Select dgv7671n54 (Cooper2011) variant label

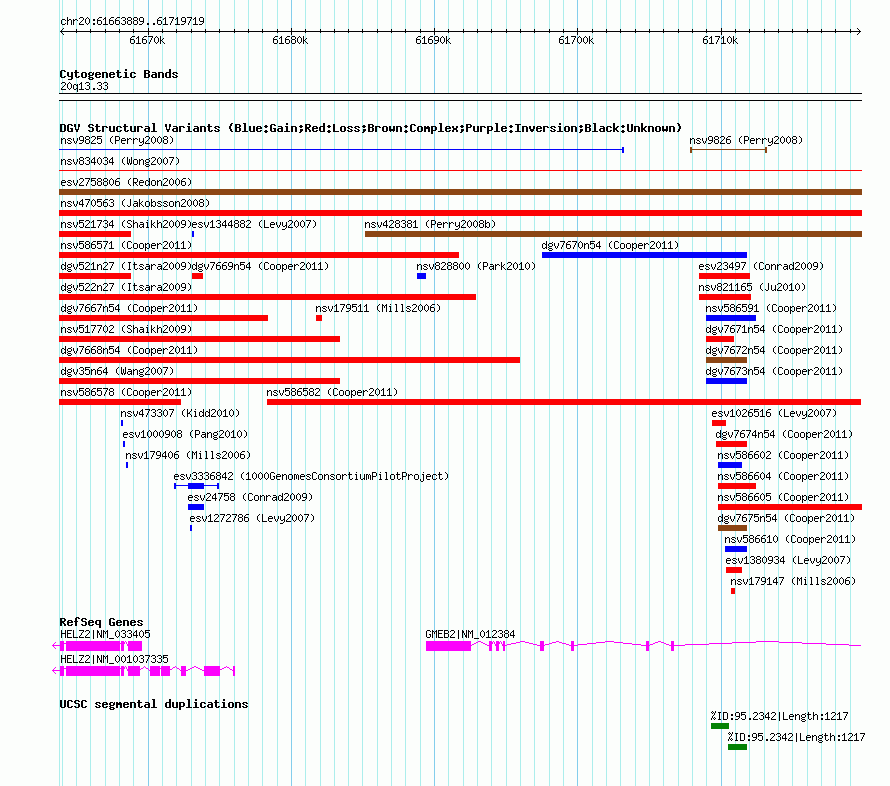tap(774, 329)
